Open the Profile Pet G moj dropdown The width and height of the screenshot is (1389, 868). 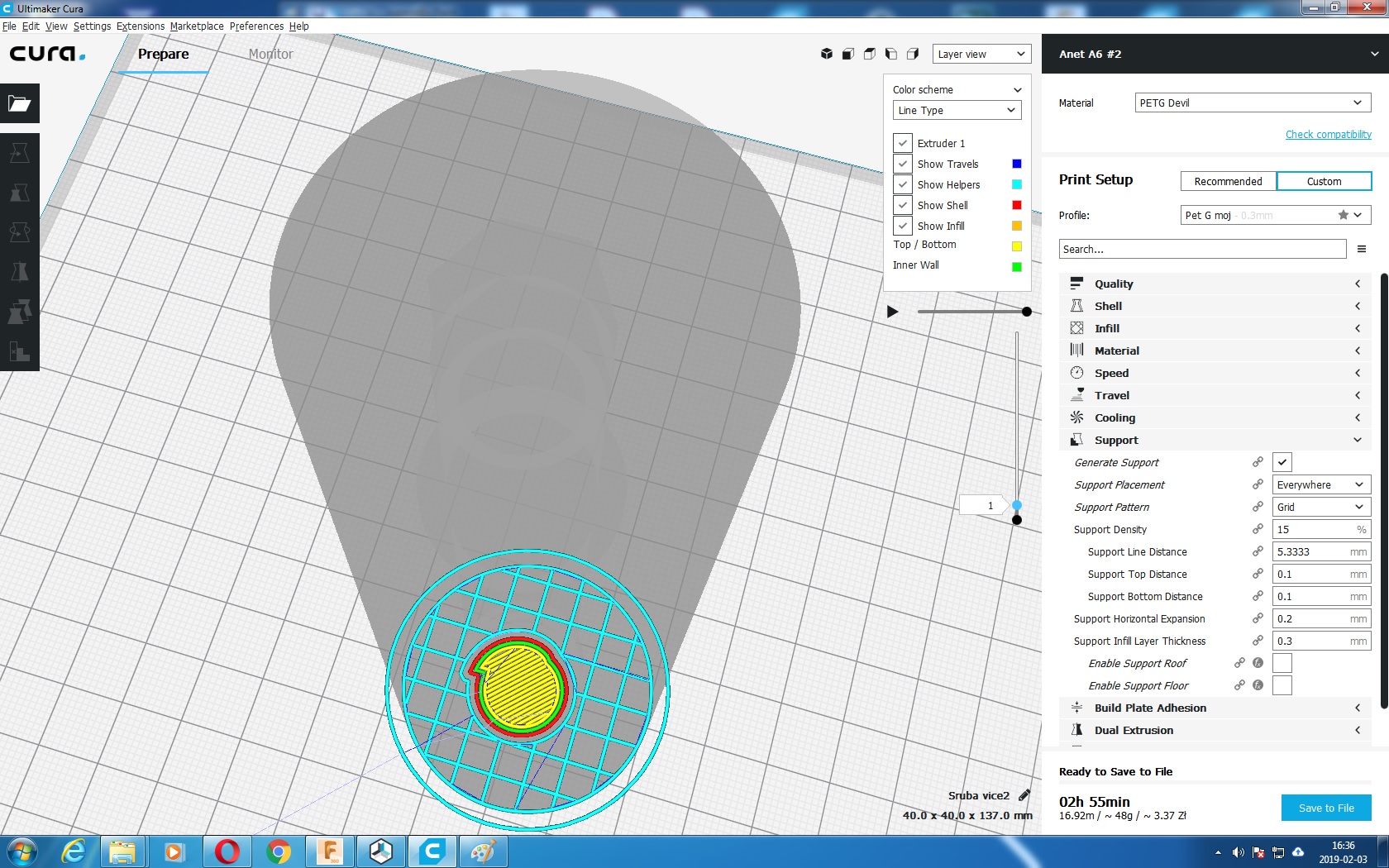pos(1276,215)
